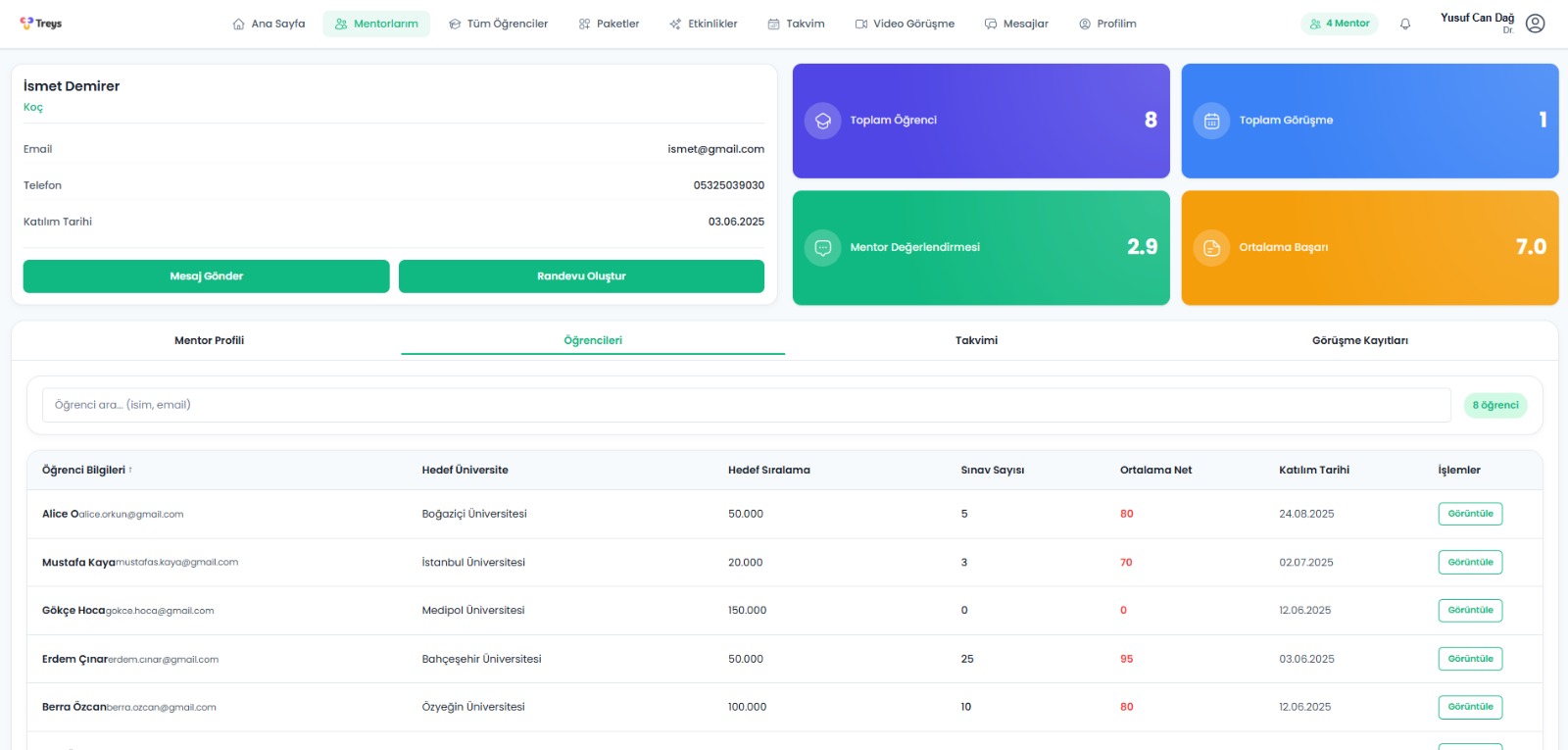Focus the Öğrenci ara search field
The height and width of the screenshot is (750, 1568).
(746, 405)
